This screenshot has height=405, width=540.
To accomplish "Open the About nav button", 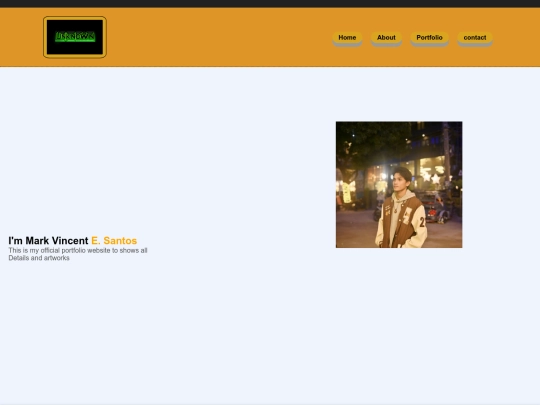I will click(x=386, y=38).
